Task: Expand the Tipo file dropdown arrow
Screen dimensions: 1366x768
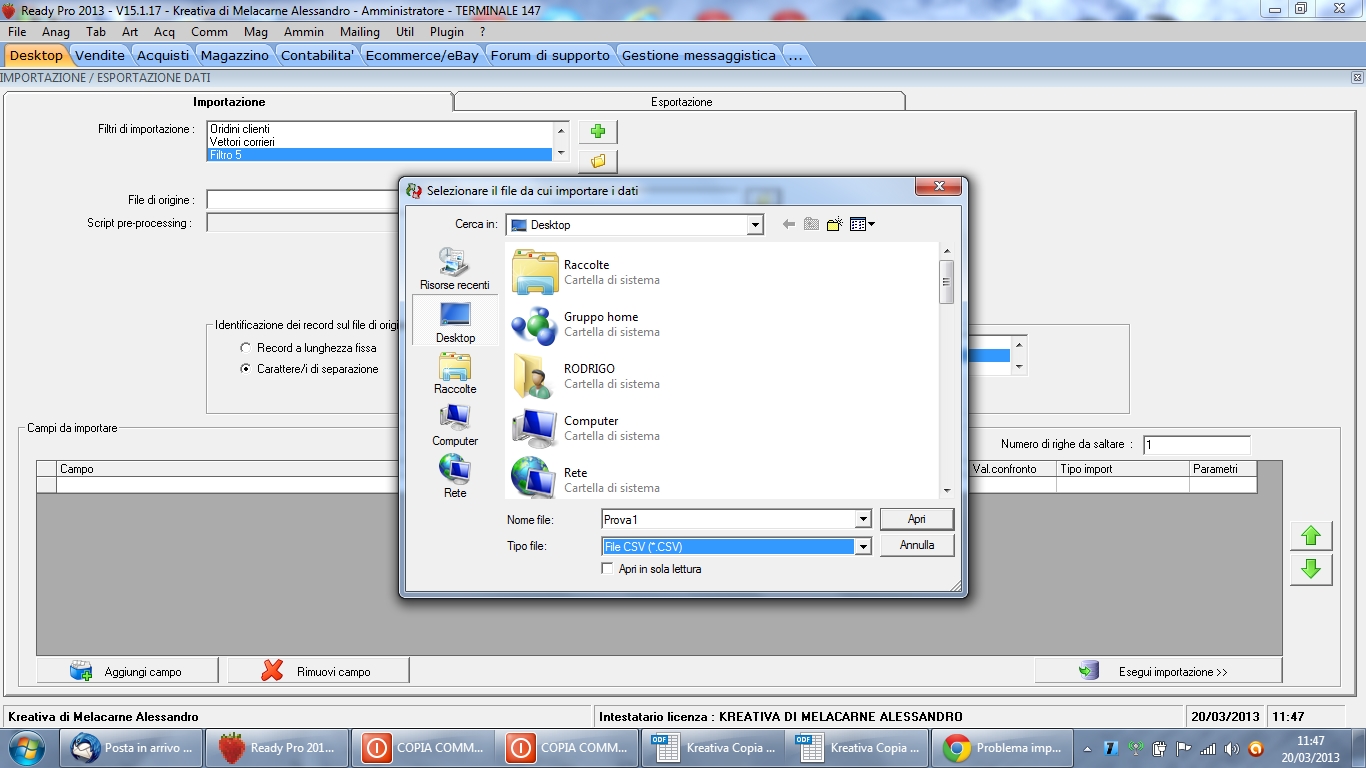Action: click(x=863, y=547)
